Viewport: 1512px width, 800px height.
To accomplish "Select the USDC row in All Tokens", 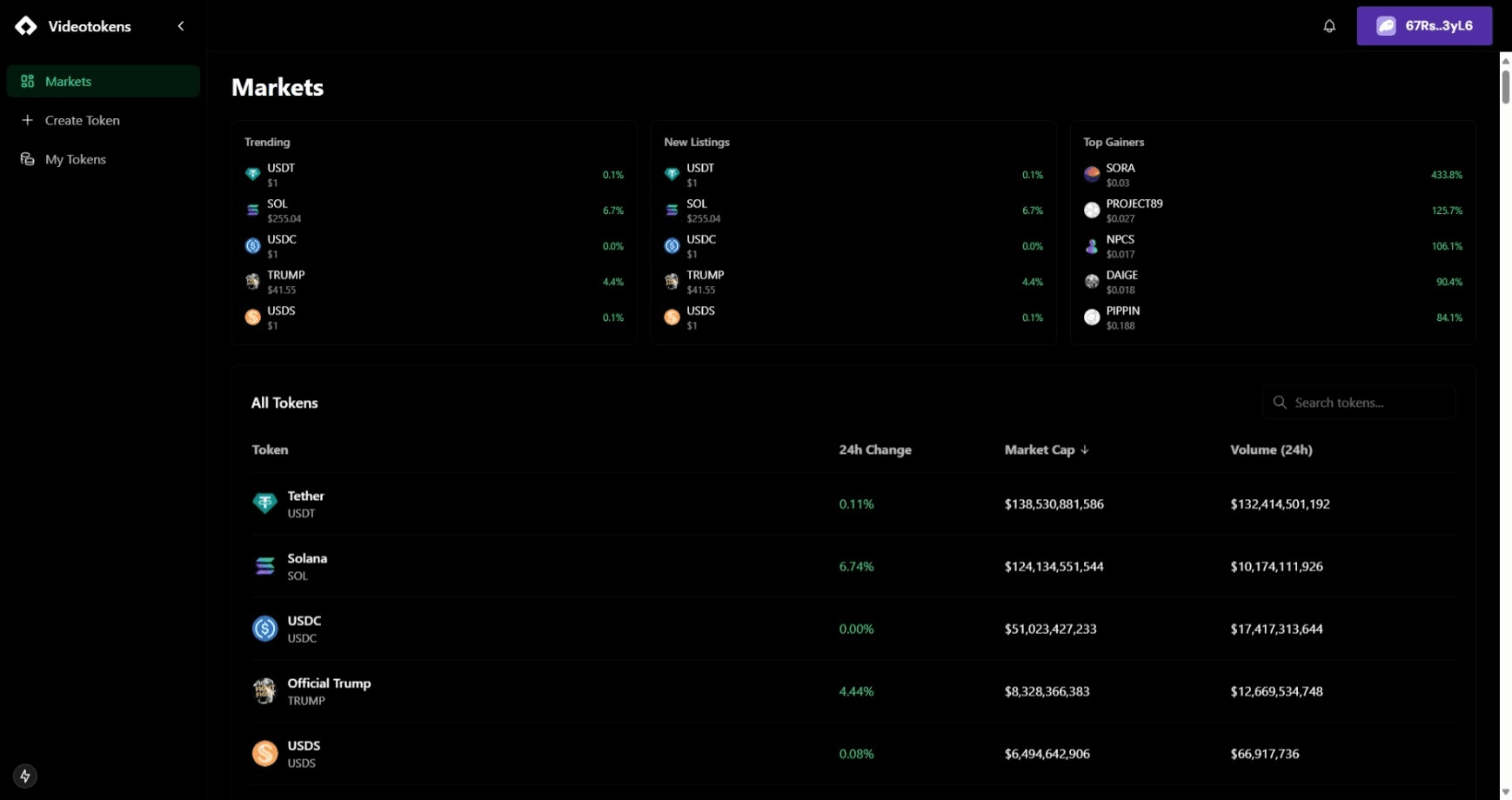I will click(x=853, y=629).
